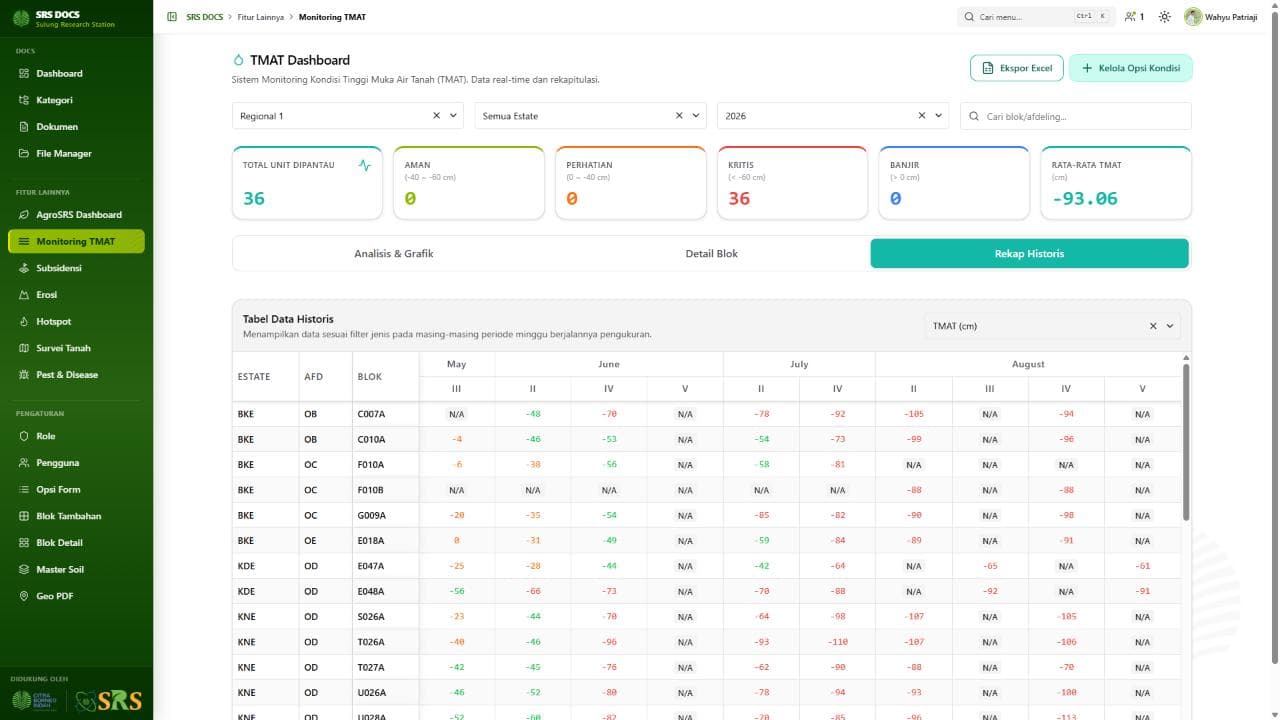Viewport: 1280px width, 720px height.
Task: Clear the TMAT (cm) selection
Action: point(1152,326)
